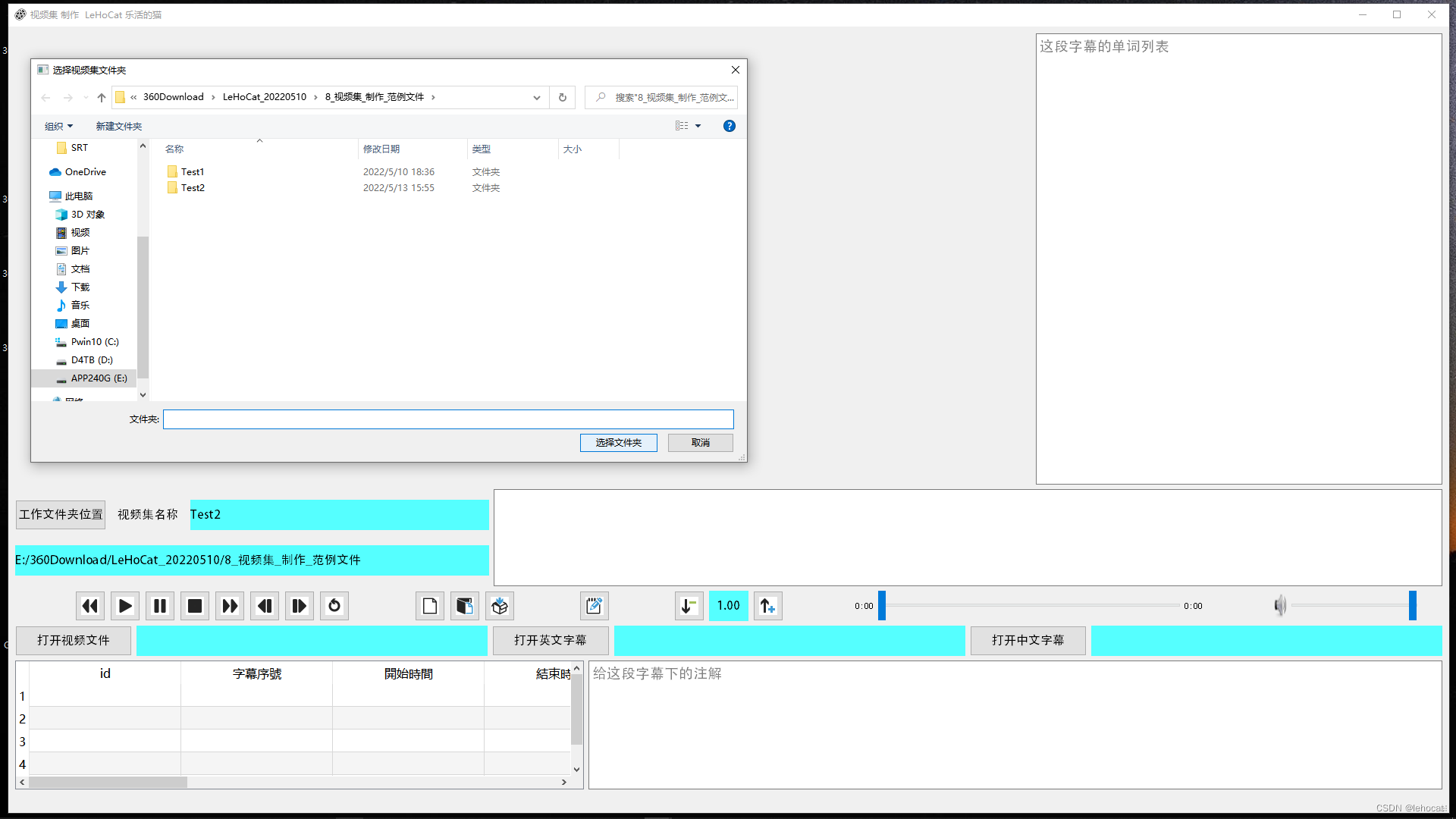The width and height of the screenshot is (1456, 819).
Task: Decrease playback speed with down arrow
Action: (689, 606)
